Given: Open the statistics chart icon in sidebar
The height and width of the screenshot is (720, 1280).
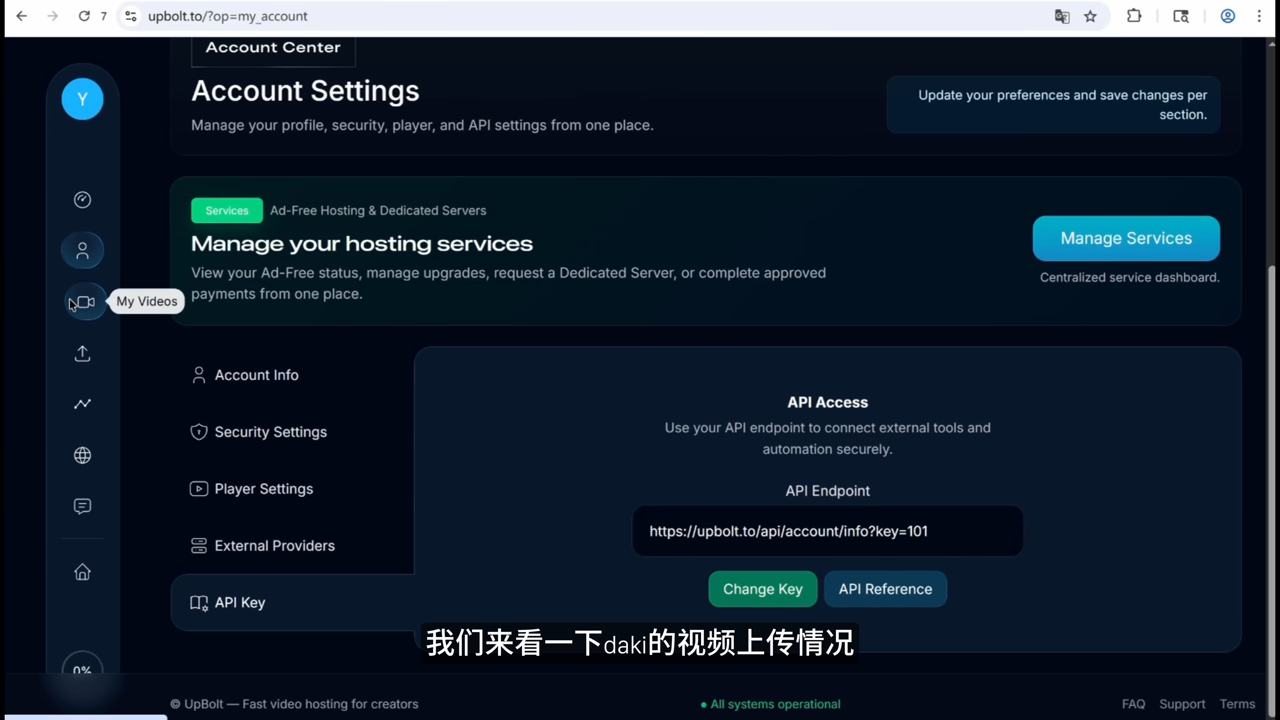Looking at the screenshot, I should [82, 404].
